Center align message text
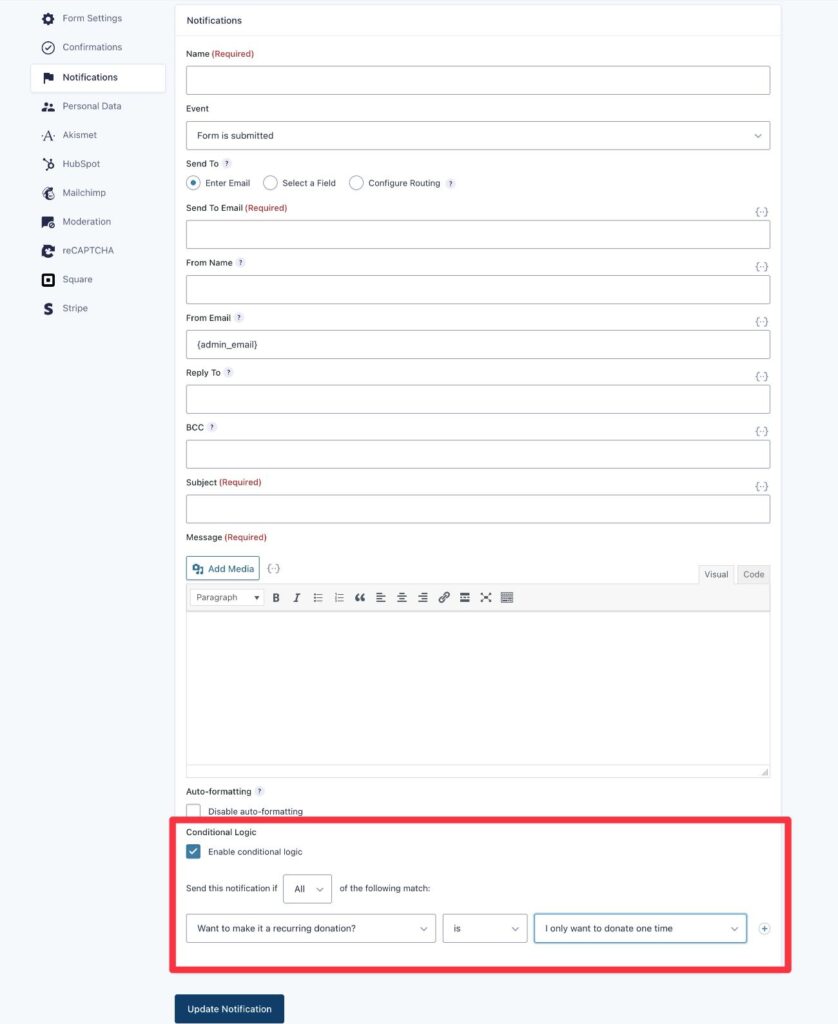The height and width of the screenshot is (1024, 838). (x=402, y=598)
